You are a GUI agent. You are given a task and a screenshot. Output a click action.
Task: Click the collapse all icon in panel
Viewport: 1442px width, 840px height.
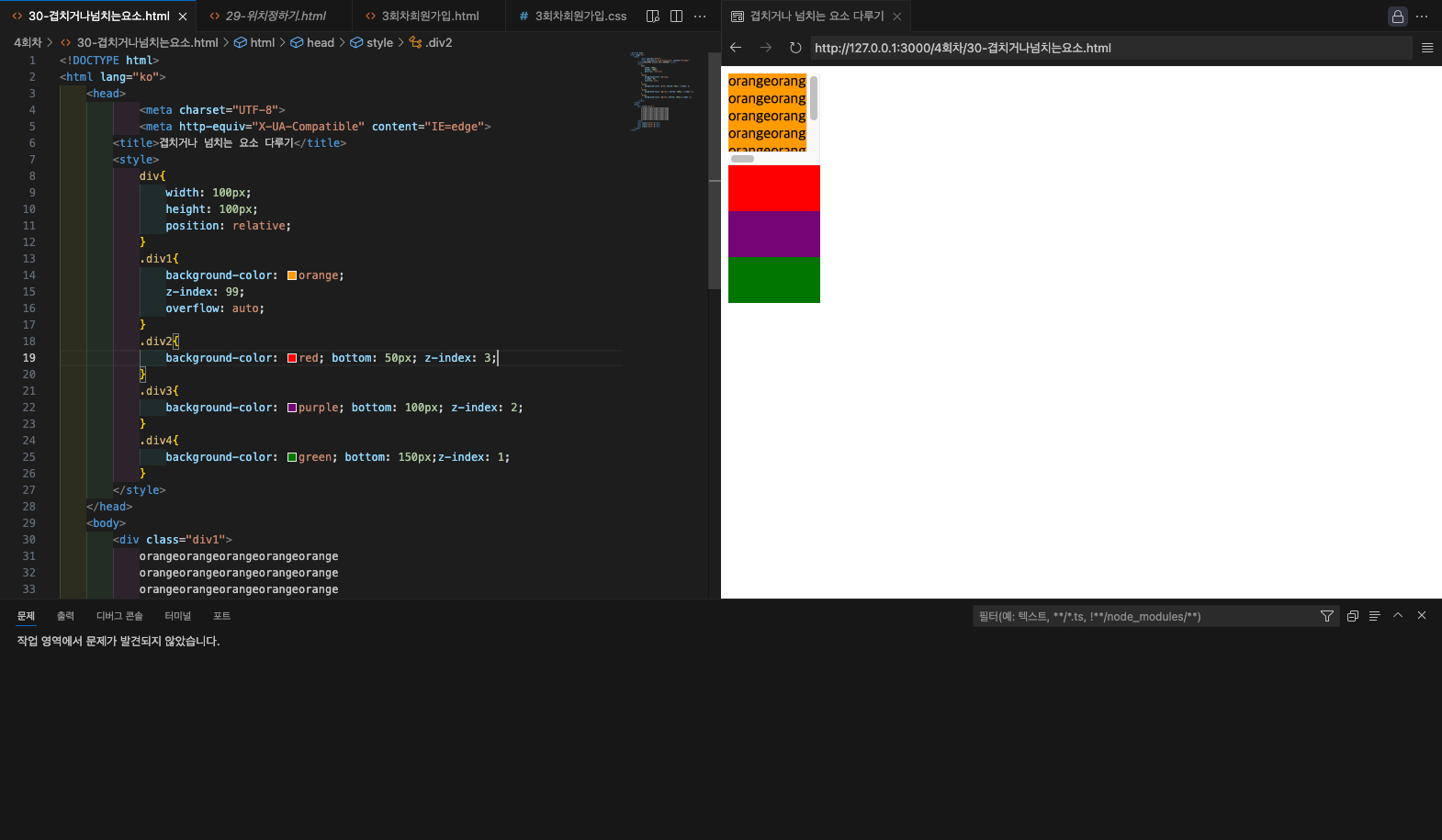coord(1352,616)
